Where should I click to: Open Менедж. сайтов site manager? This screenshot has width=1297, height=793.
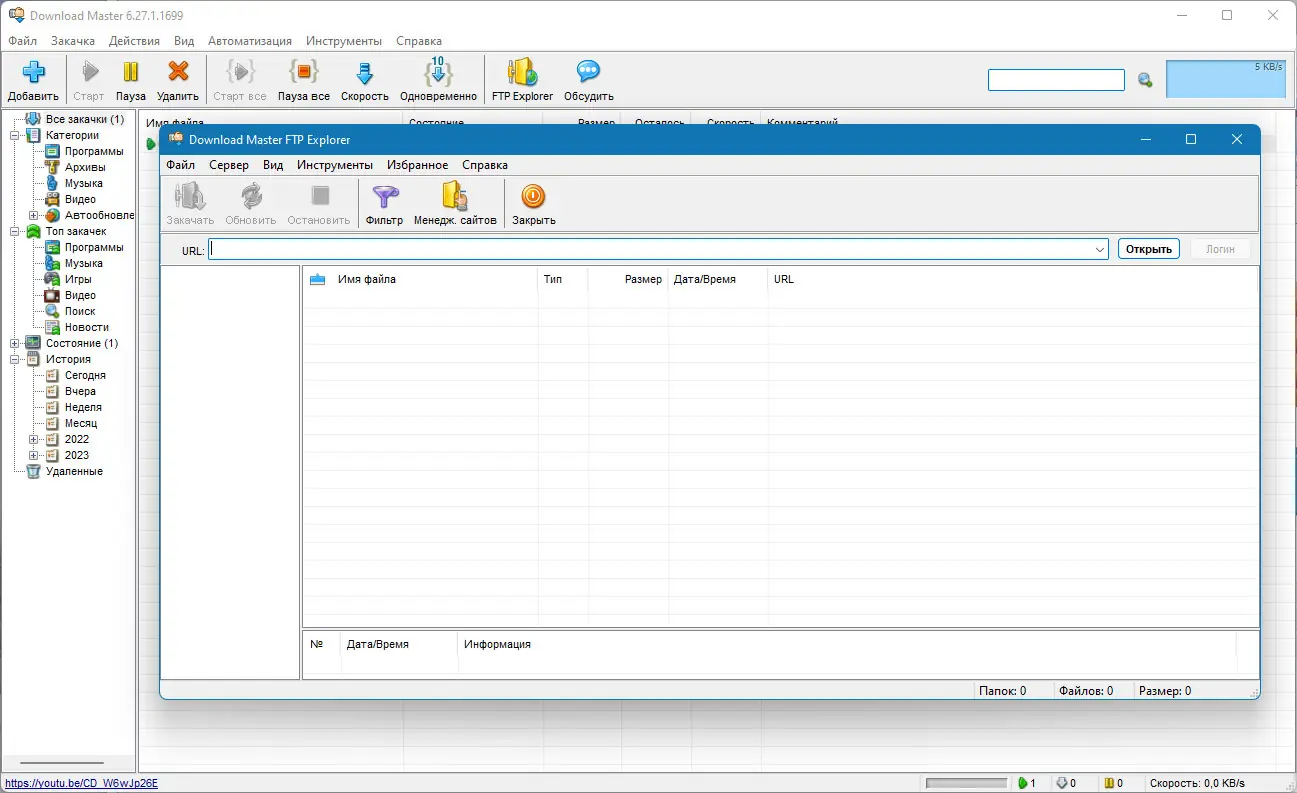pos(455,203)
